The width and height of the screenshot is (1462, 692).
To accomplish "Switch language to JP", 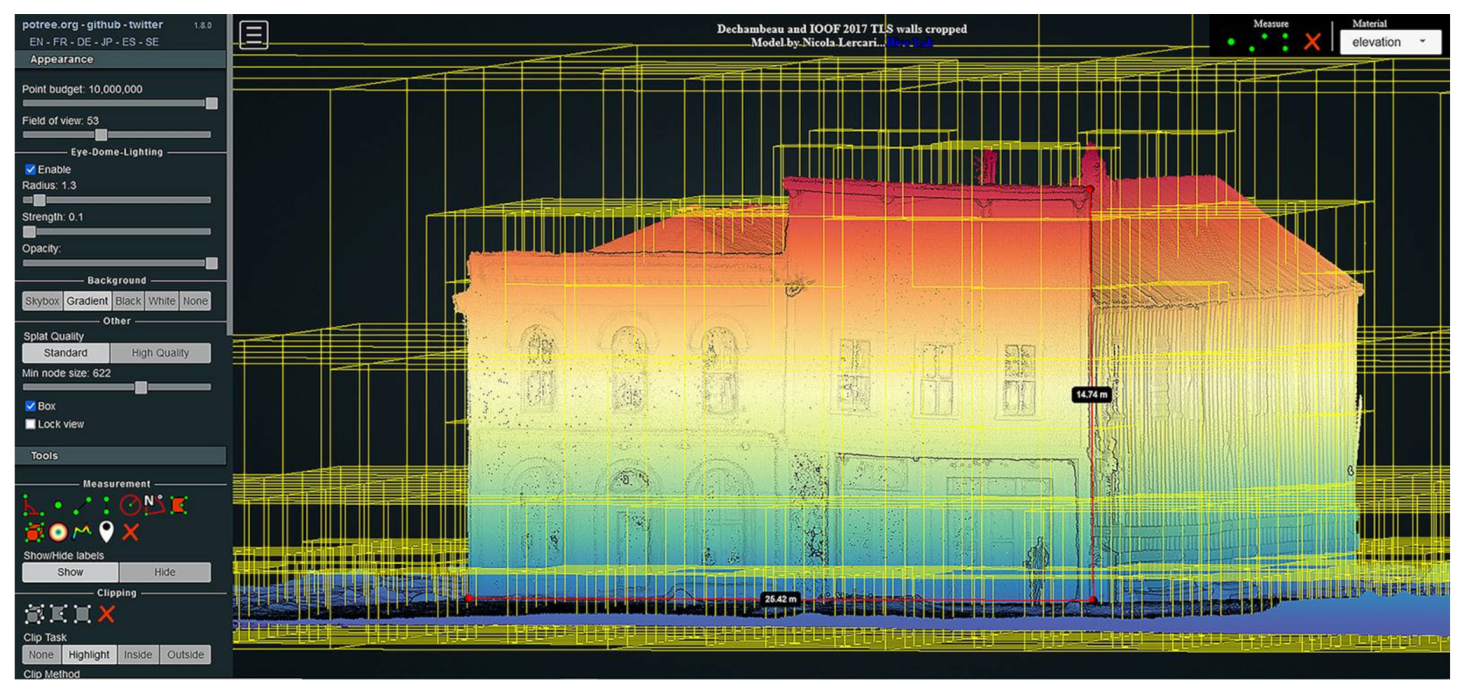I will pos(108,42).
